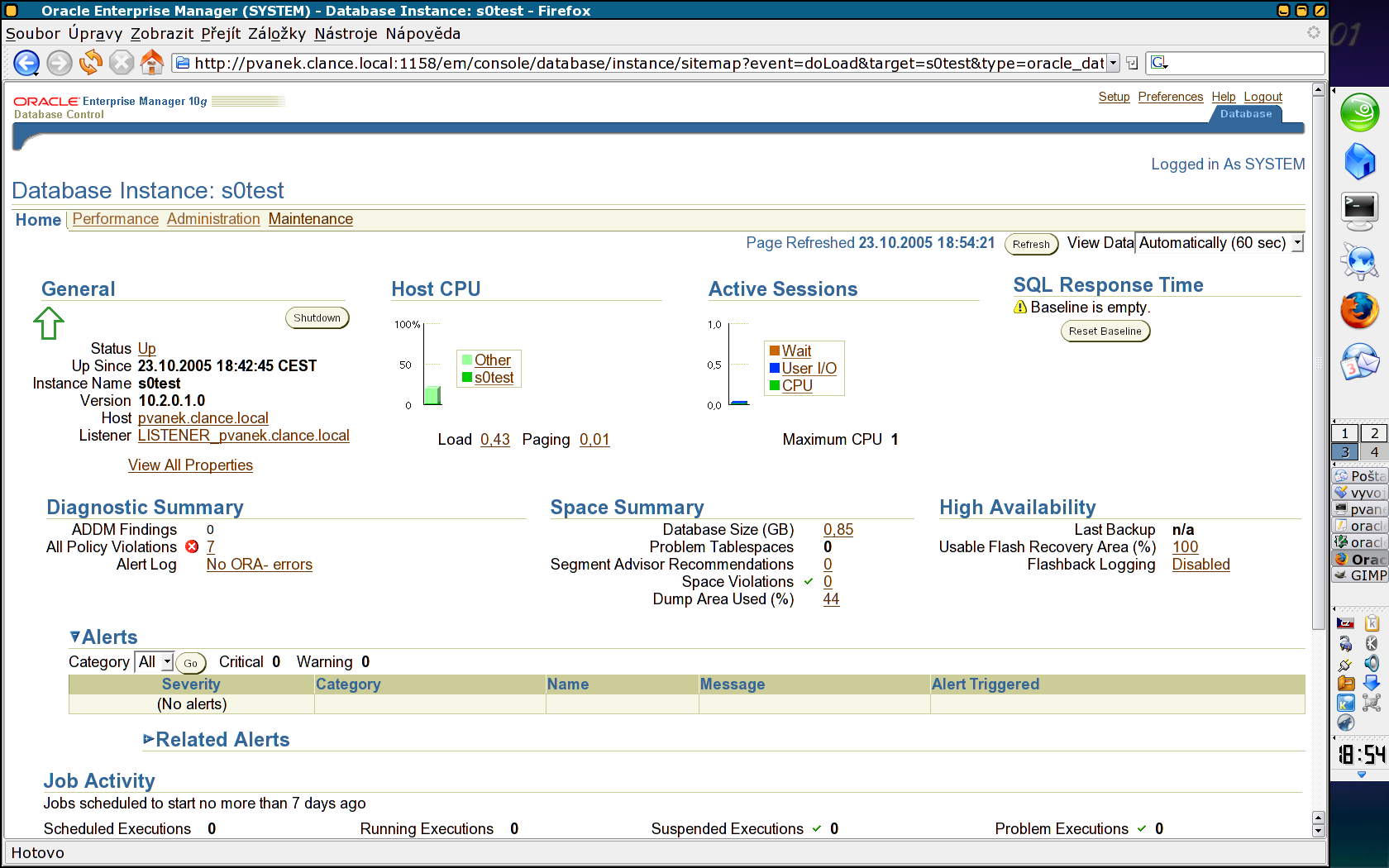The image size is (1389, 868).
Task: Open the Preferences link
Action: pyautogui.click(x=1171, y=97)
